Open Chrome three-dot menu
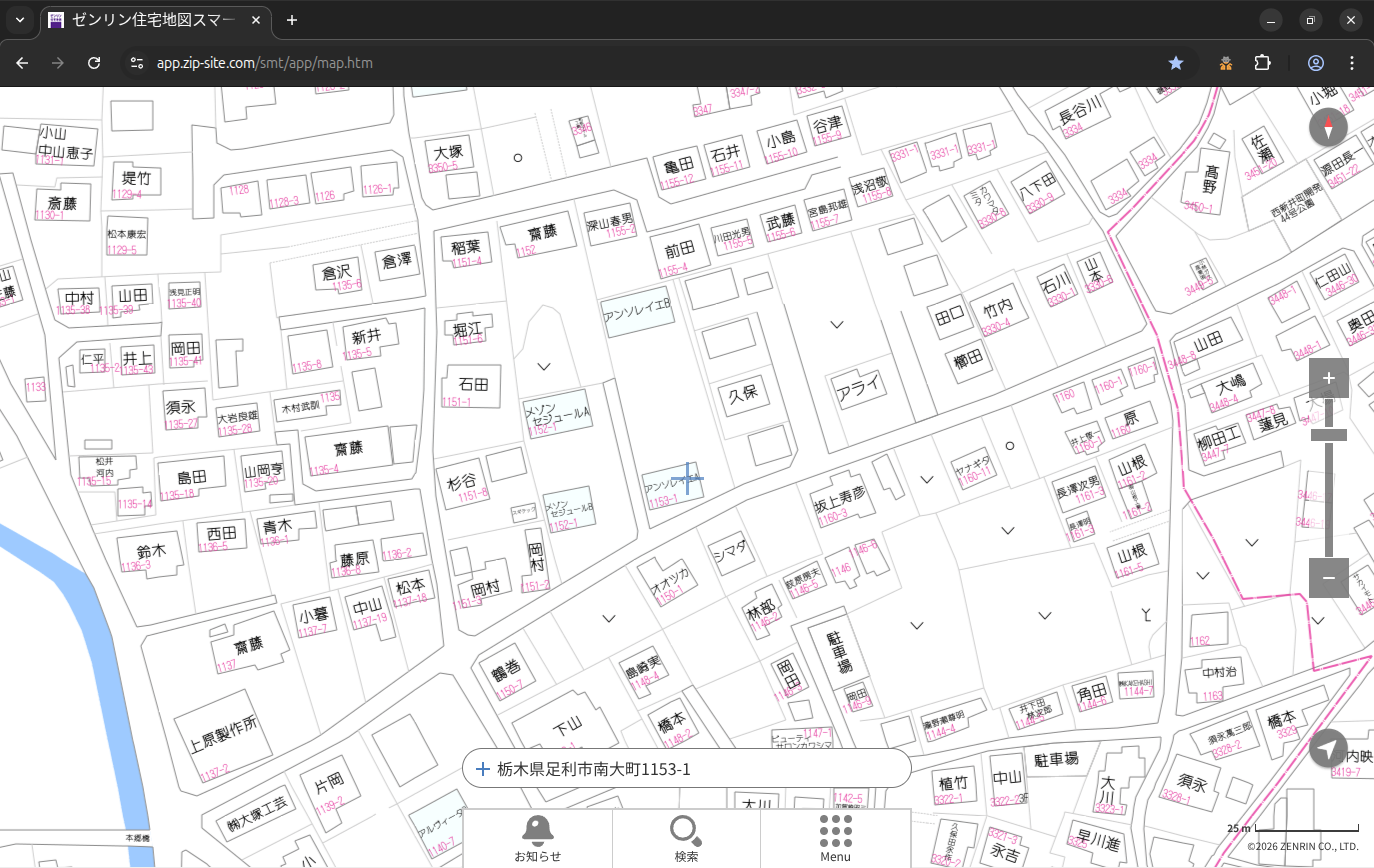The height and width of the screenshot is (868, 1374). 1352,63
